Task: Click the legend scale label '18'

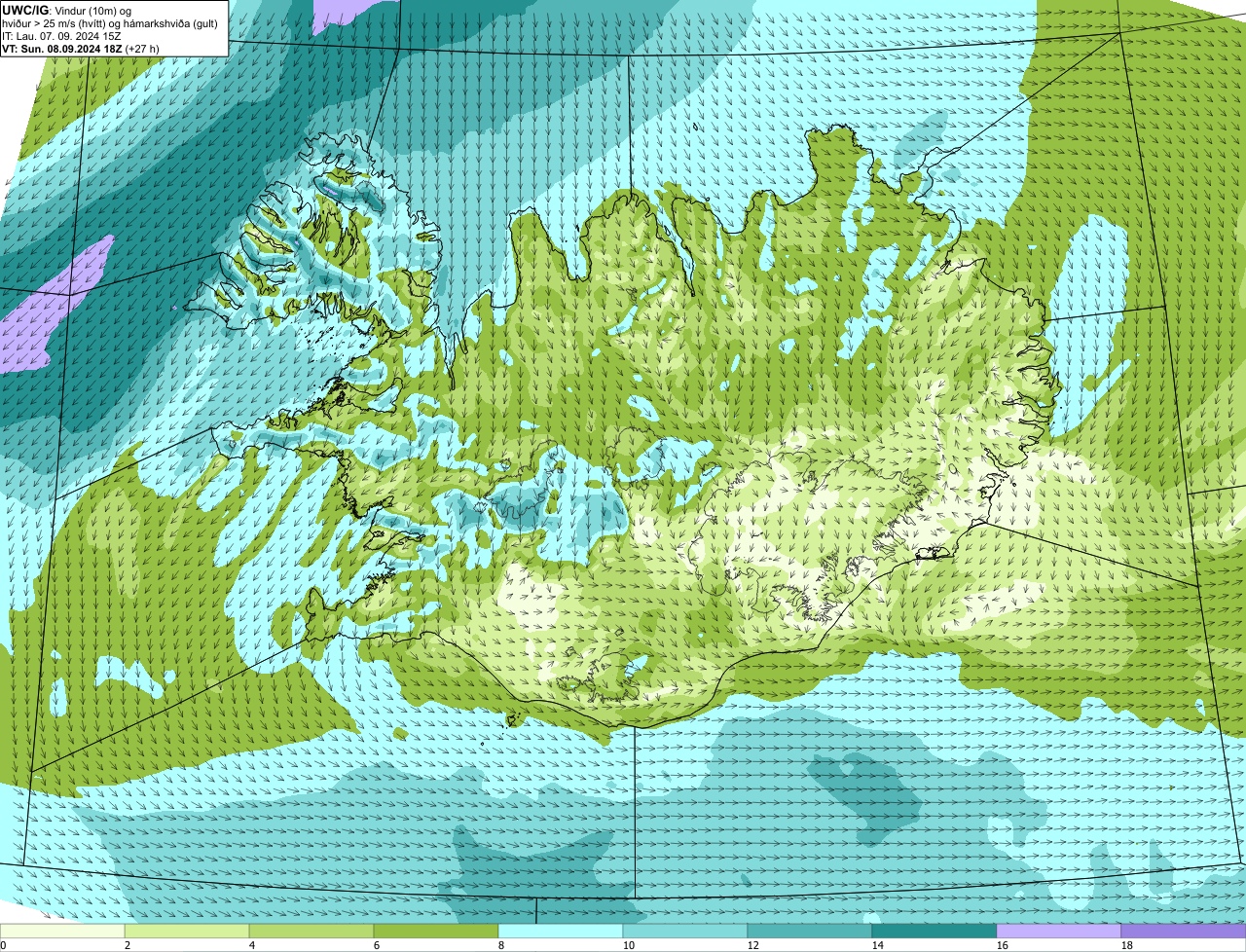Action: pyautogui.click(x=1126, y=945)
